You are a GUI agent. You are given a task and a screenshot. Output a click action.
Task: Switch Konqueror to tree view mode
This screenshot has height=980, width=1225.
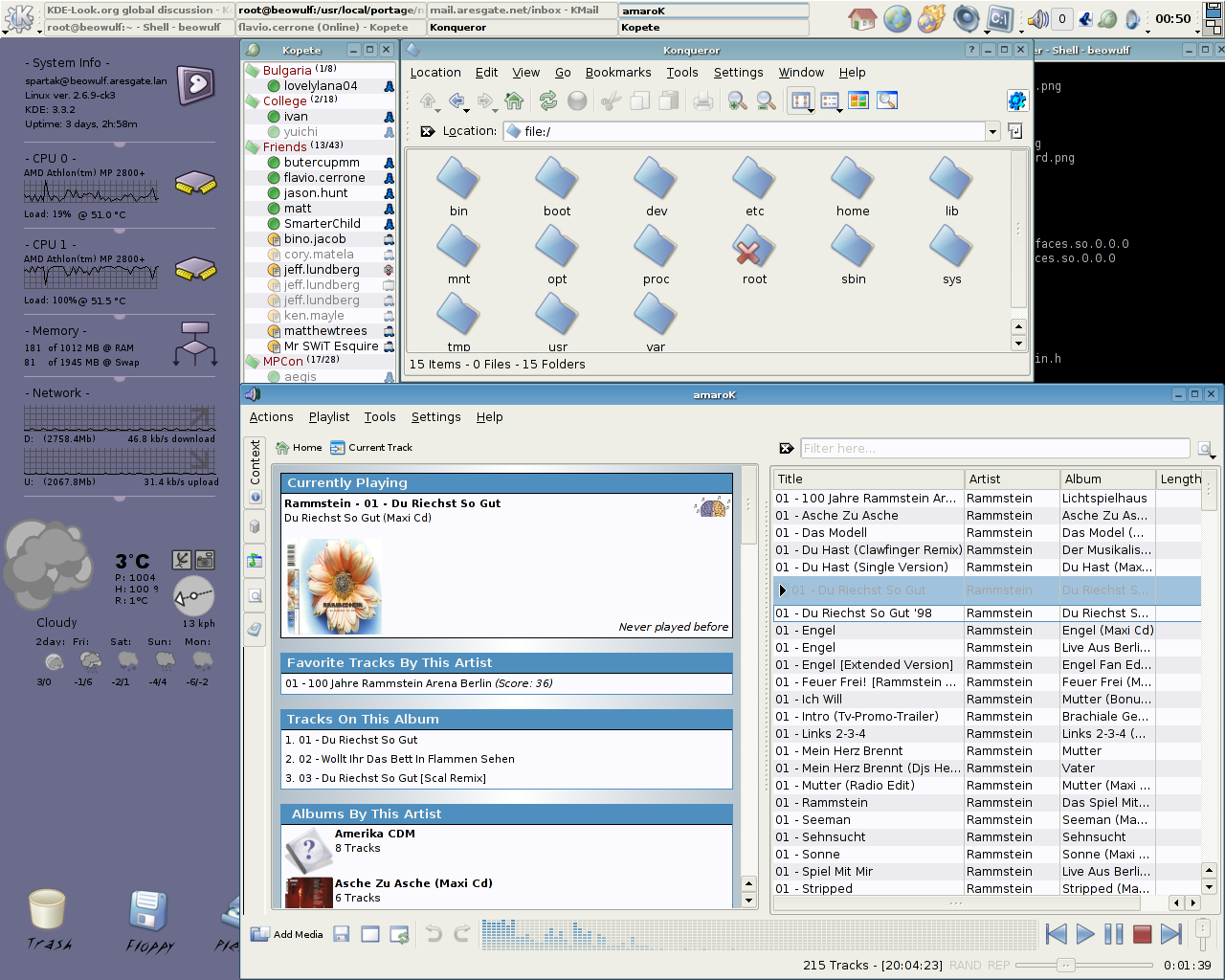click(830, 100)
